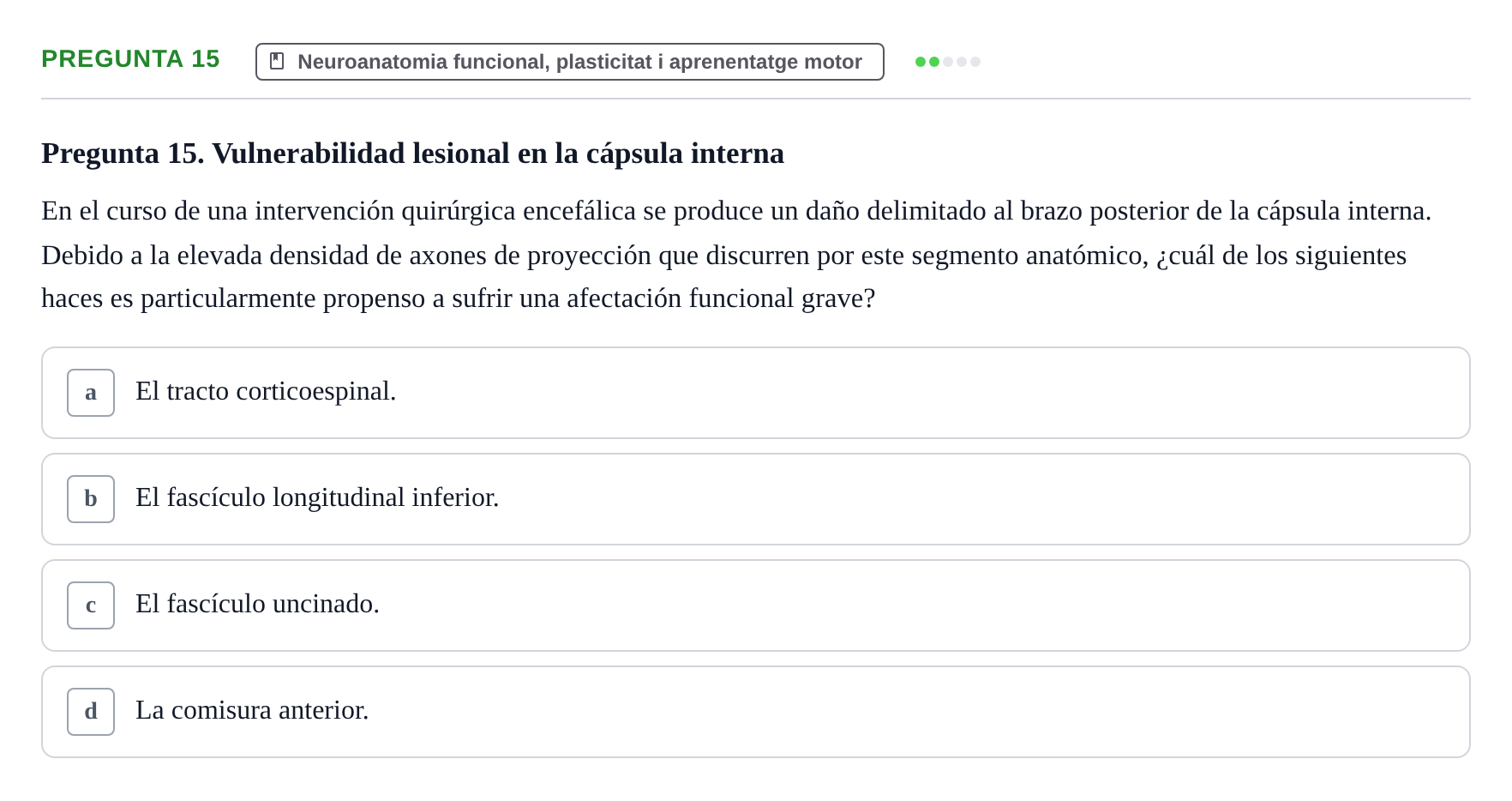Open the Neuroanatomia funcional topic tag
The height and width of the screenshot is (801, 1512).
(570, 62)
